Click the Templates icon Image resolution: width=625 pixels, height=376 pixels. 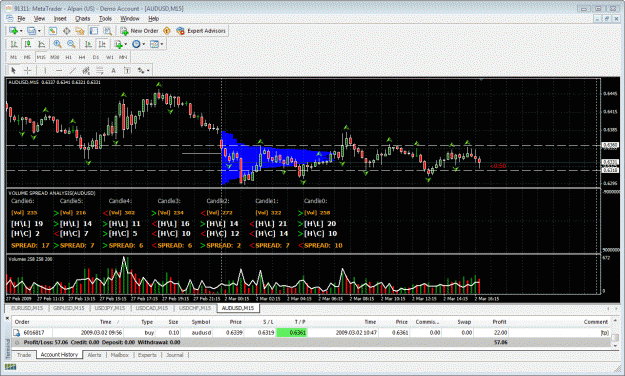pyautogui.click(x=154, y=44)
